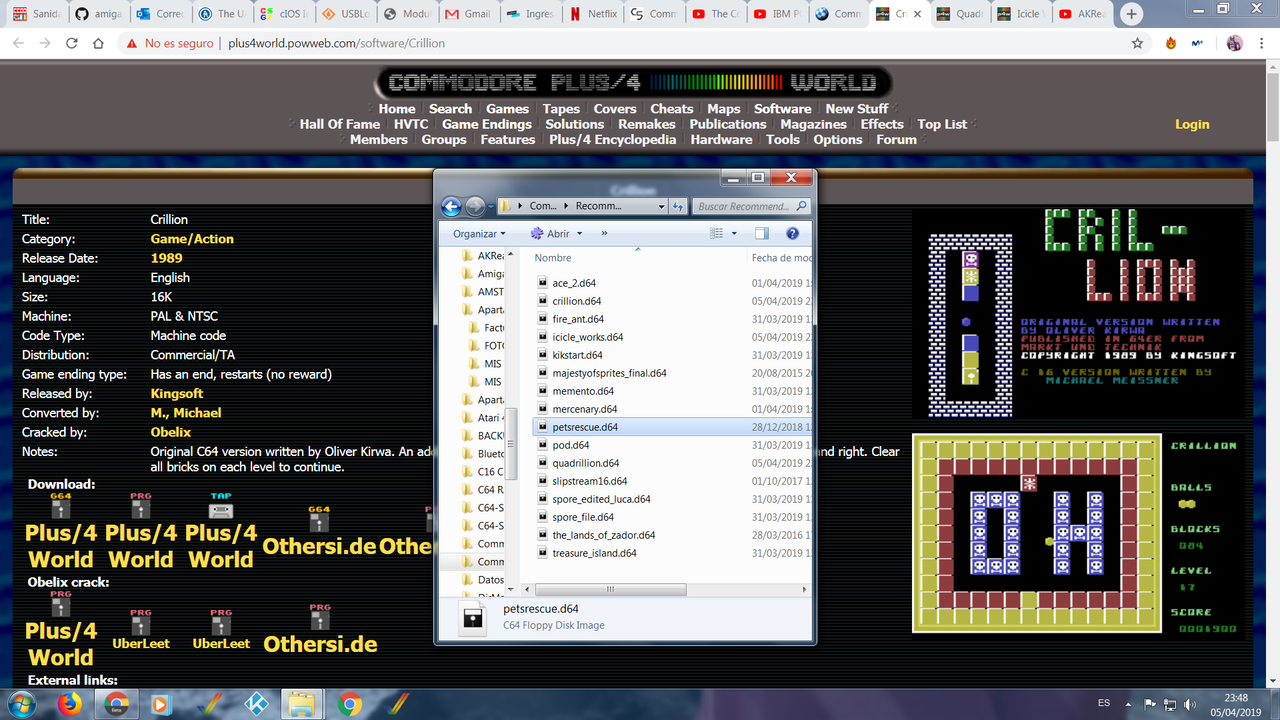Viewport: 1280px width, 720px height.
Task: Select crillion.d64 file
Action: 576,301
